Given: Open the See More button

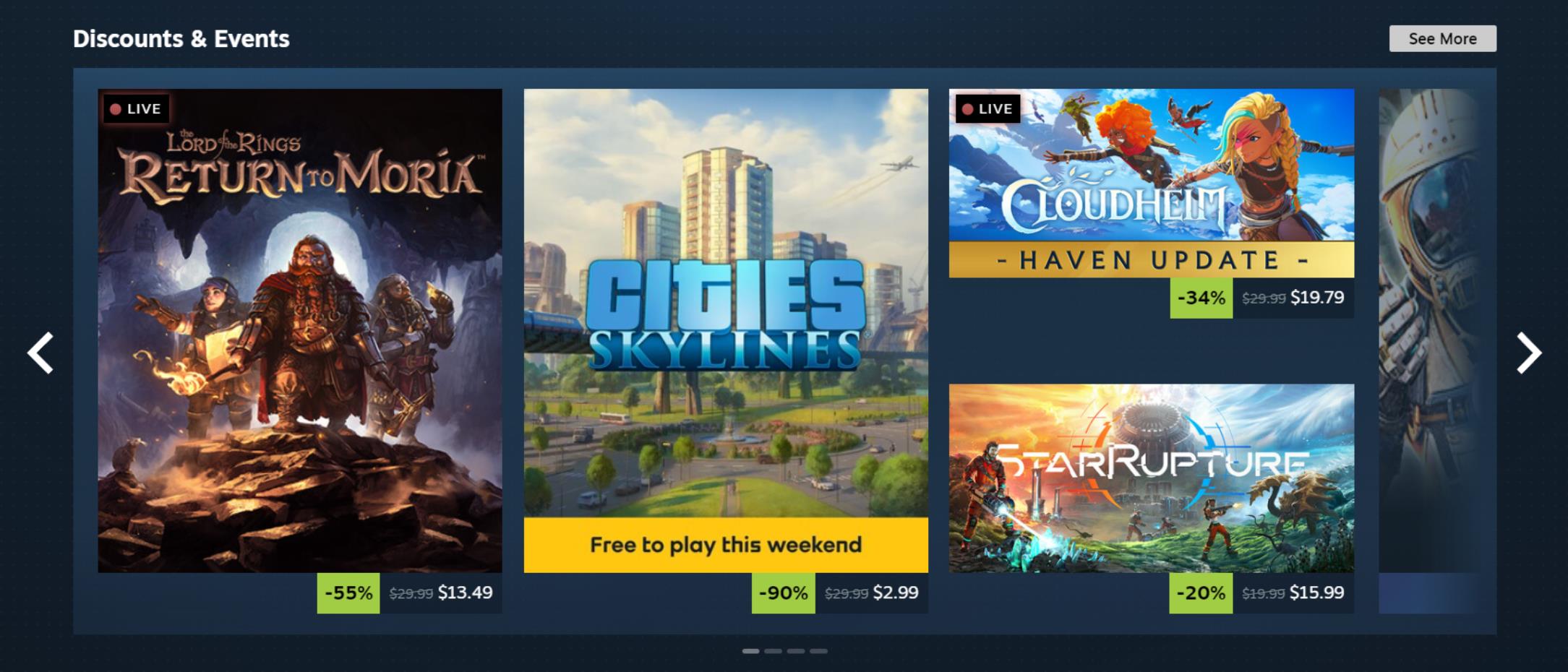Looking at the screenshot, I should pyautogui.click(x=1442, y=39).
